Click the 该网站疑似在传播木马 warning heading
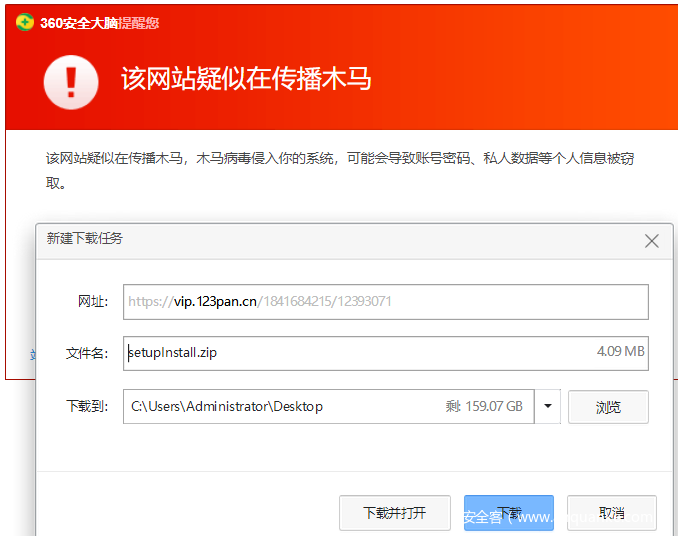Image resolution: width=678 pixels, height=536 pixels. (x=246, y=79)
